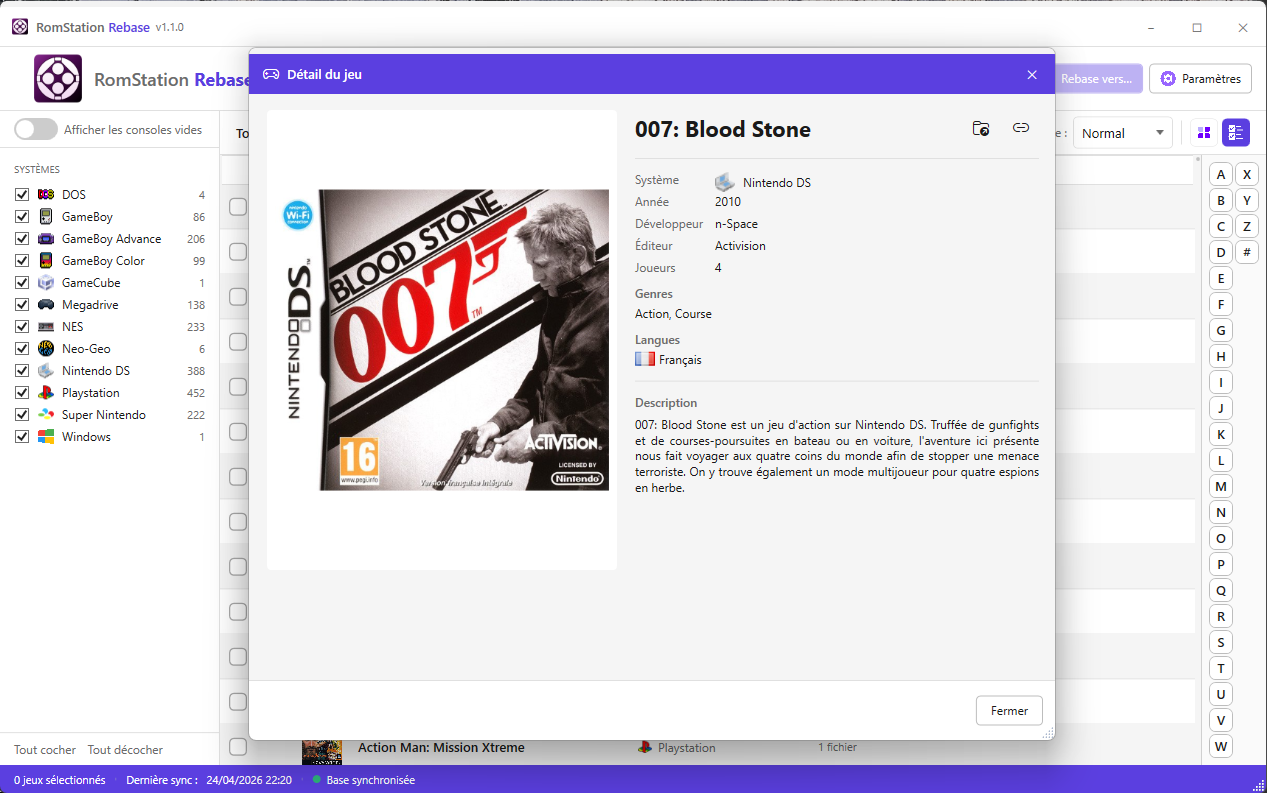Open the 'Normal' dropdown

1122,133
